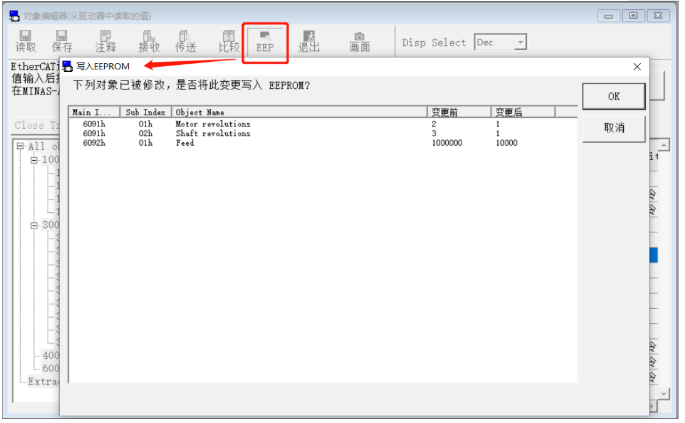Minimize the object editor window
The height and width of the screenshot is (423, 685).
coord(608,16)
